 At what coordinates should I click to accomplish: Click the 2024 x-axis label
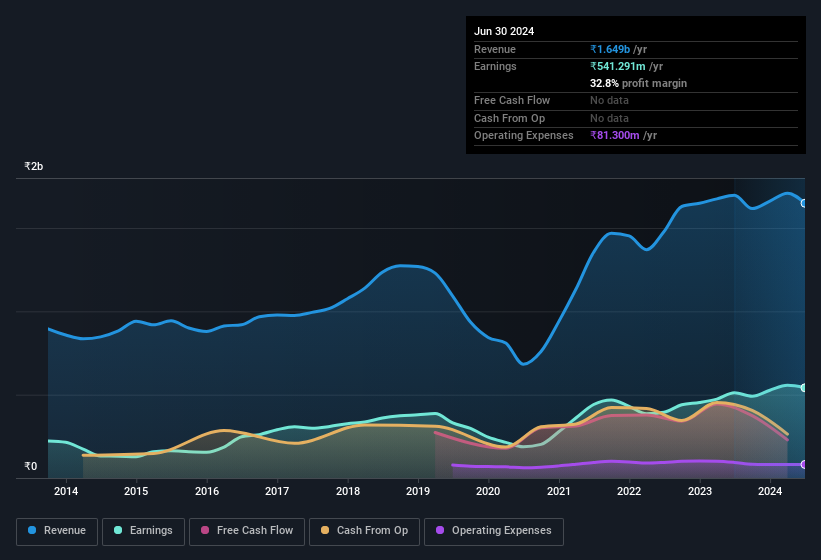click(x=770, y=491)
